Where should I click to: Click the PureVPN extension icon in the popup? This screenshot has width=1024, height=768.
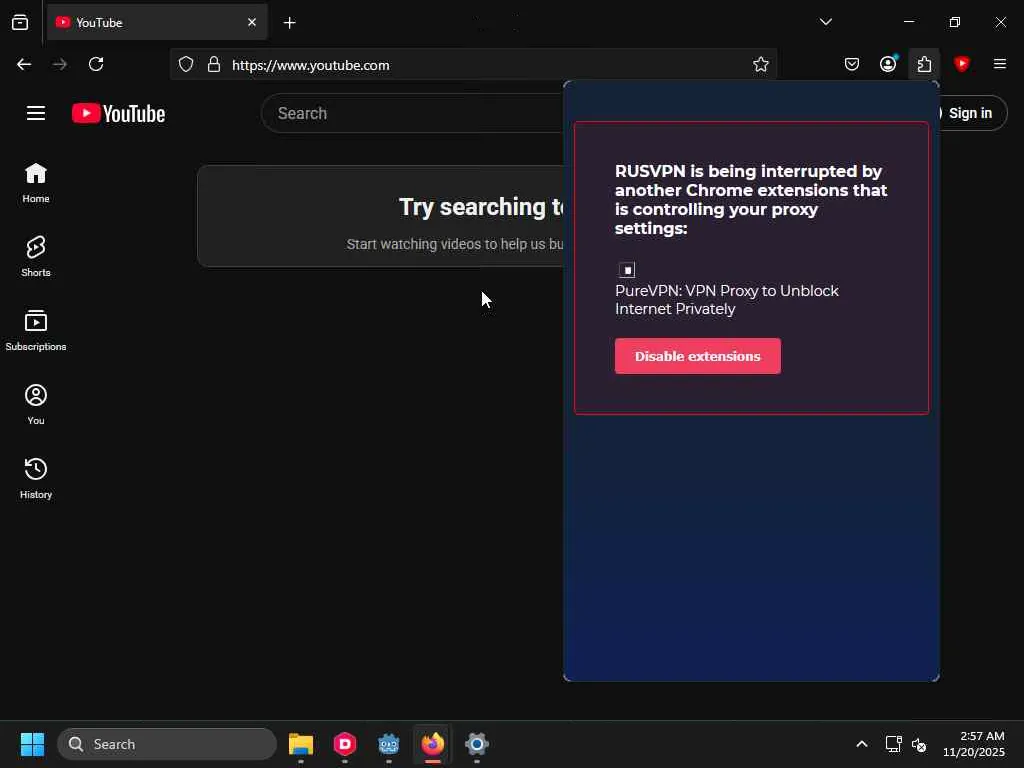[627, 270]
